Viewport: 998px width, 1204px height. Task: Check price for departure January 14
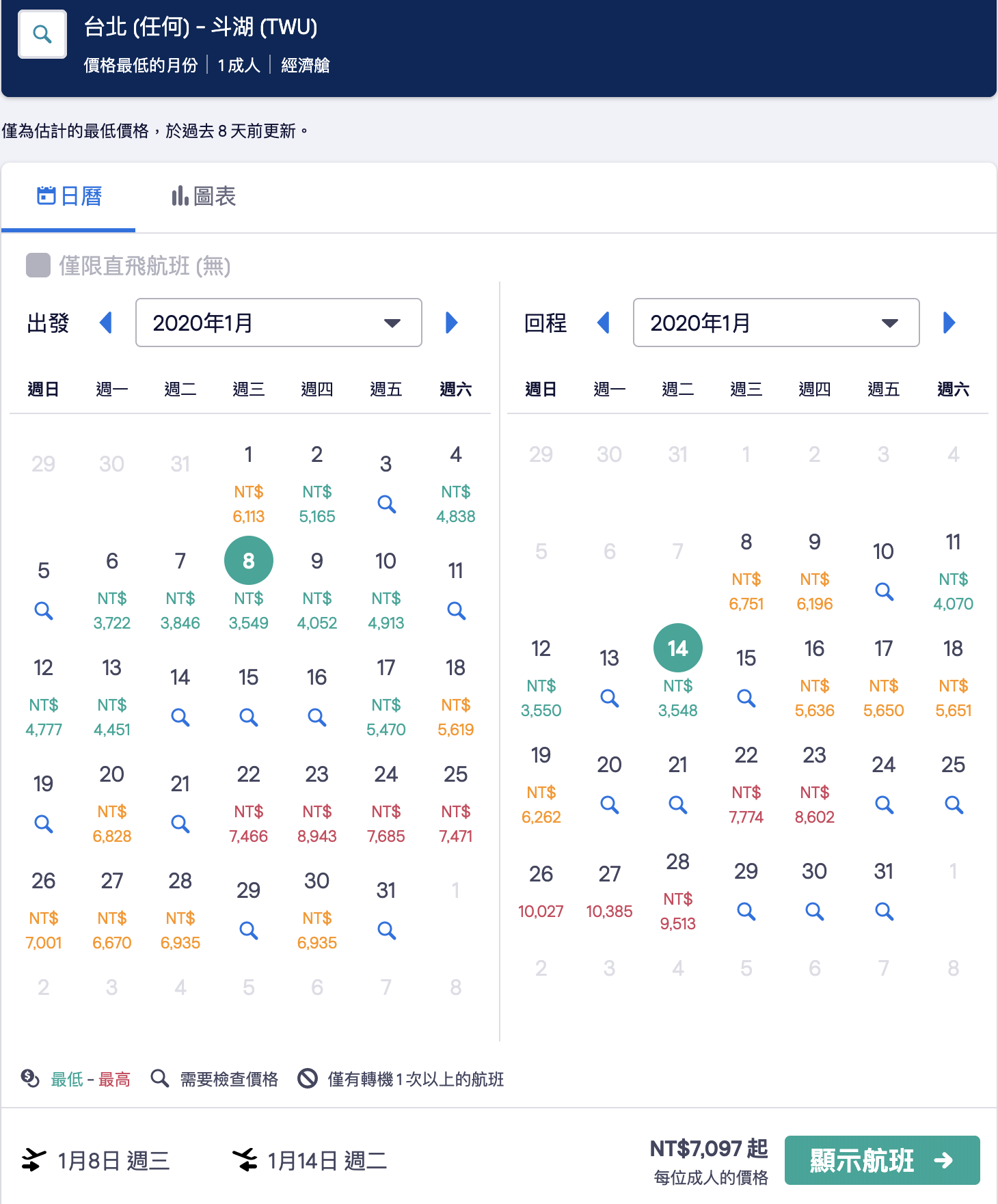(x=180, y=717)
